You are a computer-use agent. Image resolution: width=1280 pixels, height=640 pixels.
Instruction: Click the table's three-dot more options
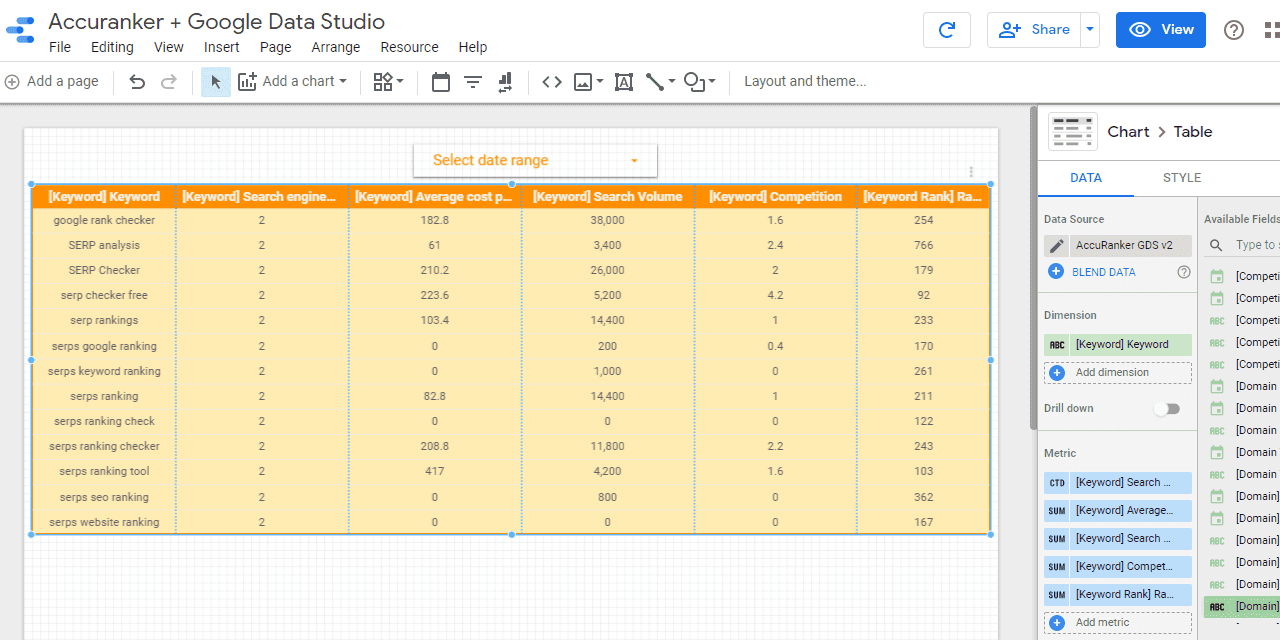(x=971, y=172)
